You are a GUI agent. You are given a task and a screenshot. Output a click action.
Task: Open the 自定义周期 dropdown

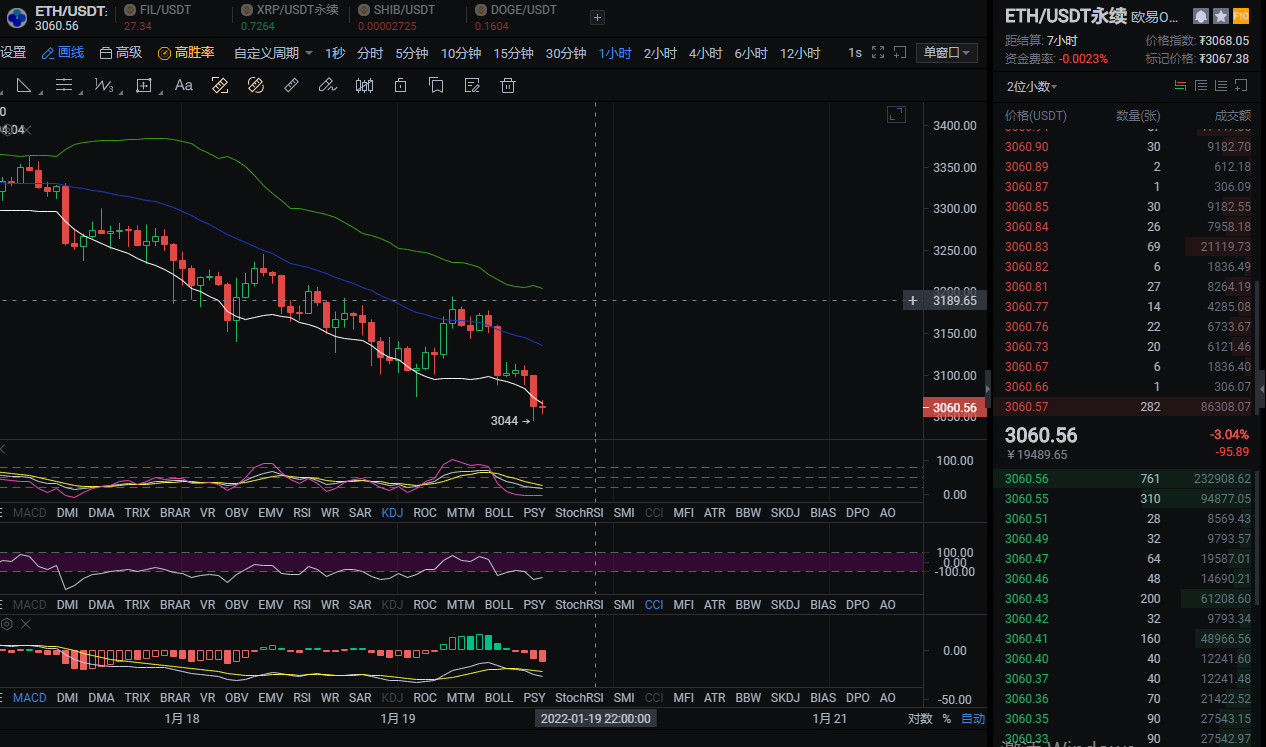[273, 53]
